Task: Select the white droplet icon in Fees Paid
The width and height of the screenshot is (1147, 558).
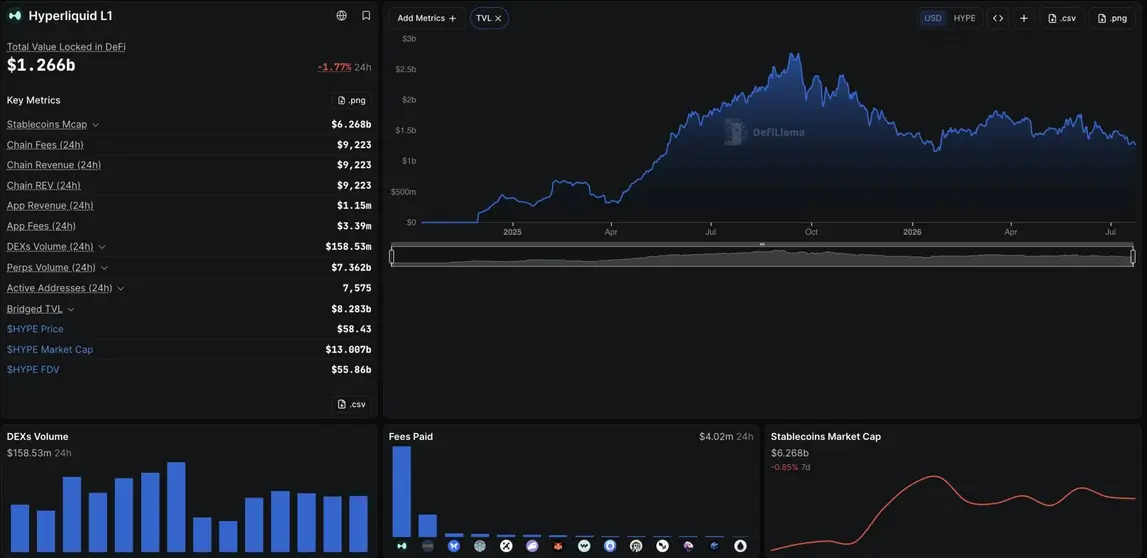Action: click(x=740, y=546)
